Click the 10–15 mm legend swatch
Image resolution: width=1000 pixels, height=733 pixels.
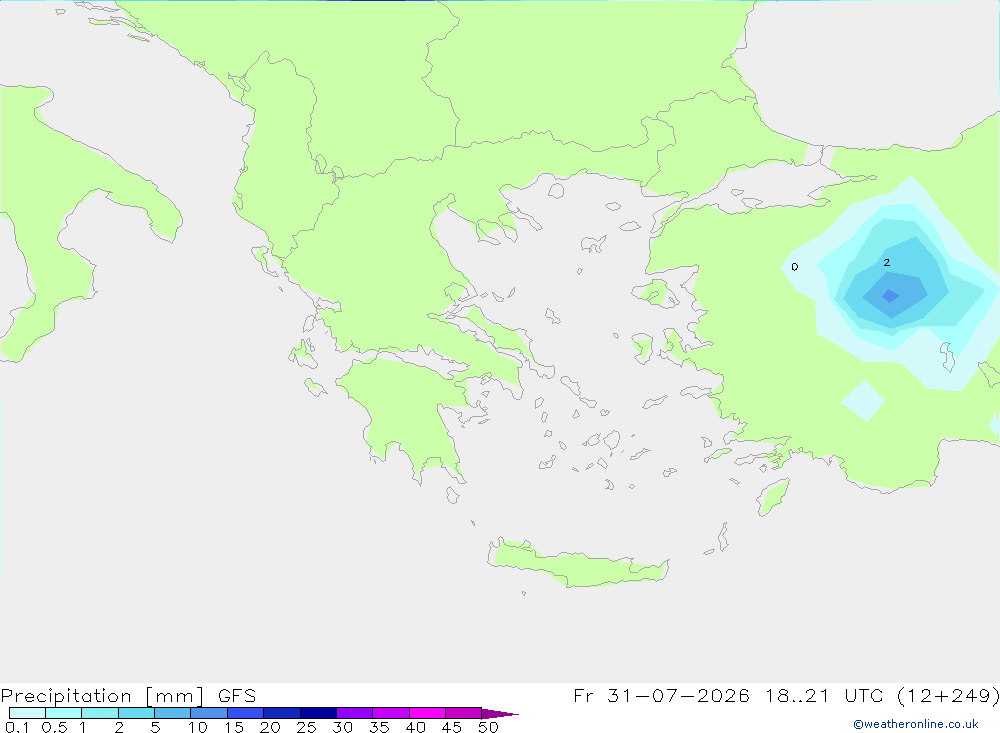tap(209, 713)
